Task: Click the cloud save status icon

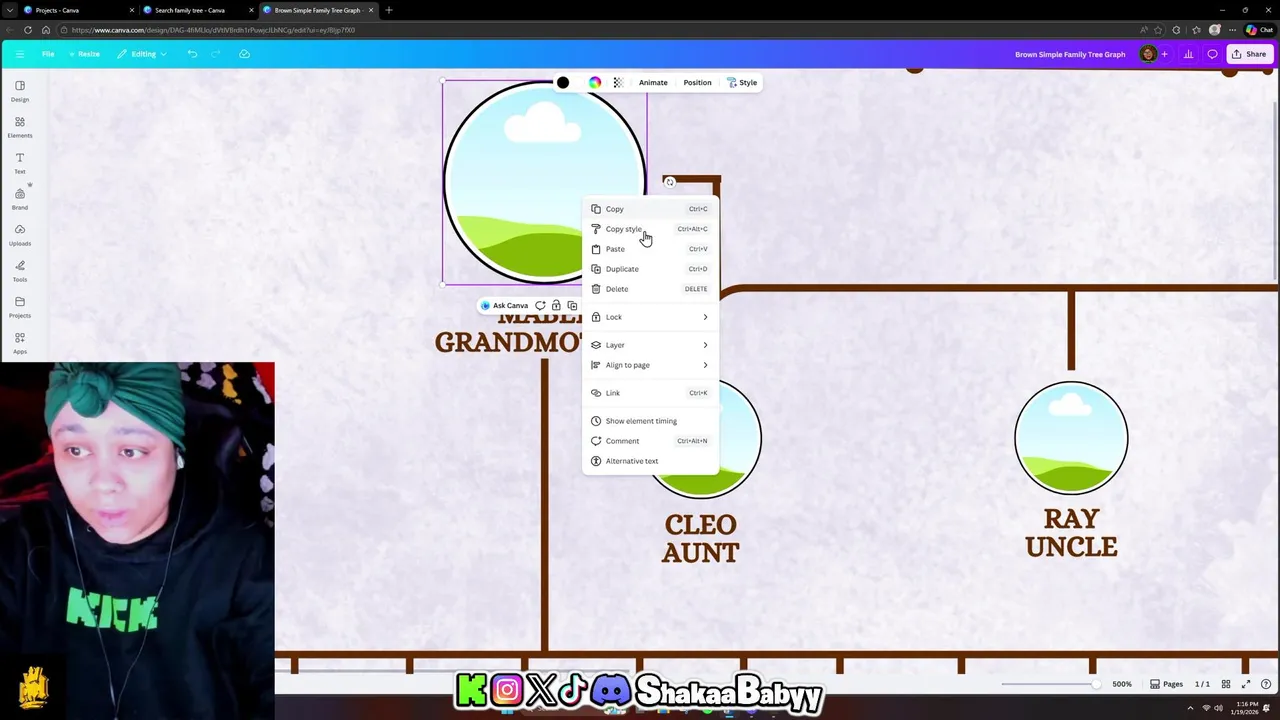Action: pos(244,54)
